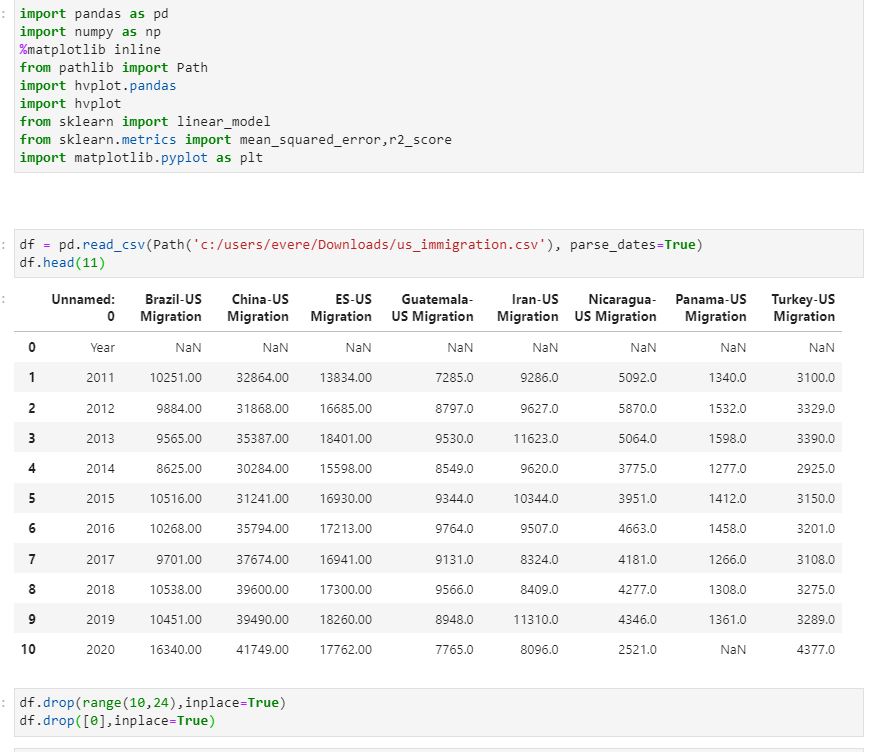
Task: Click the '%matplotlib inline' line
Action: pos(90,49)
